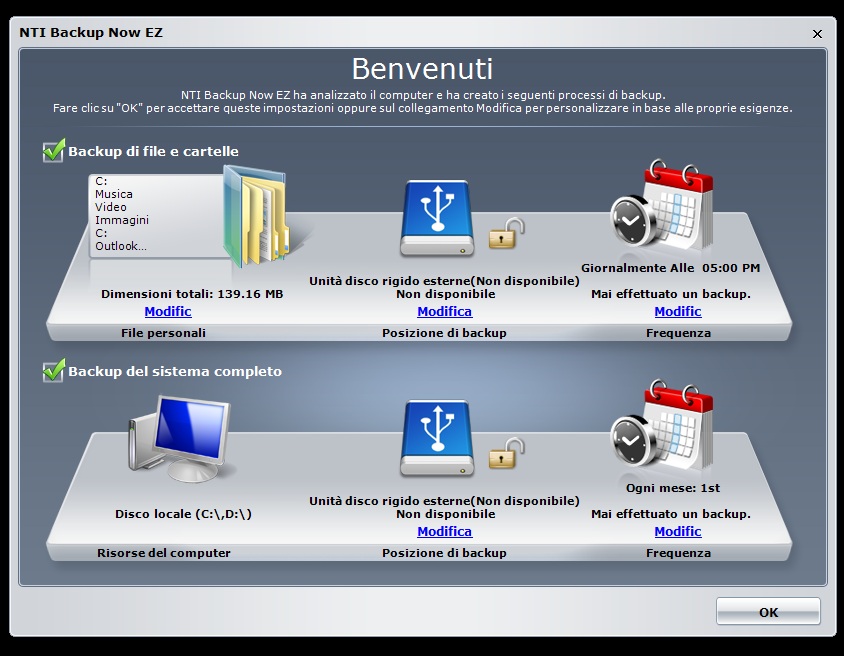Open Modific link under Ogni mese schedule
Image resolution: width=844 pixels, height=656 pixels.
coord(678,532)
